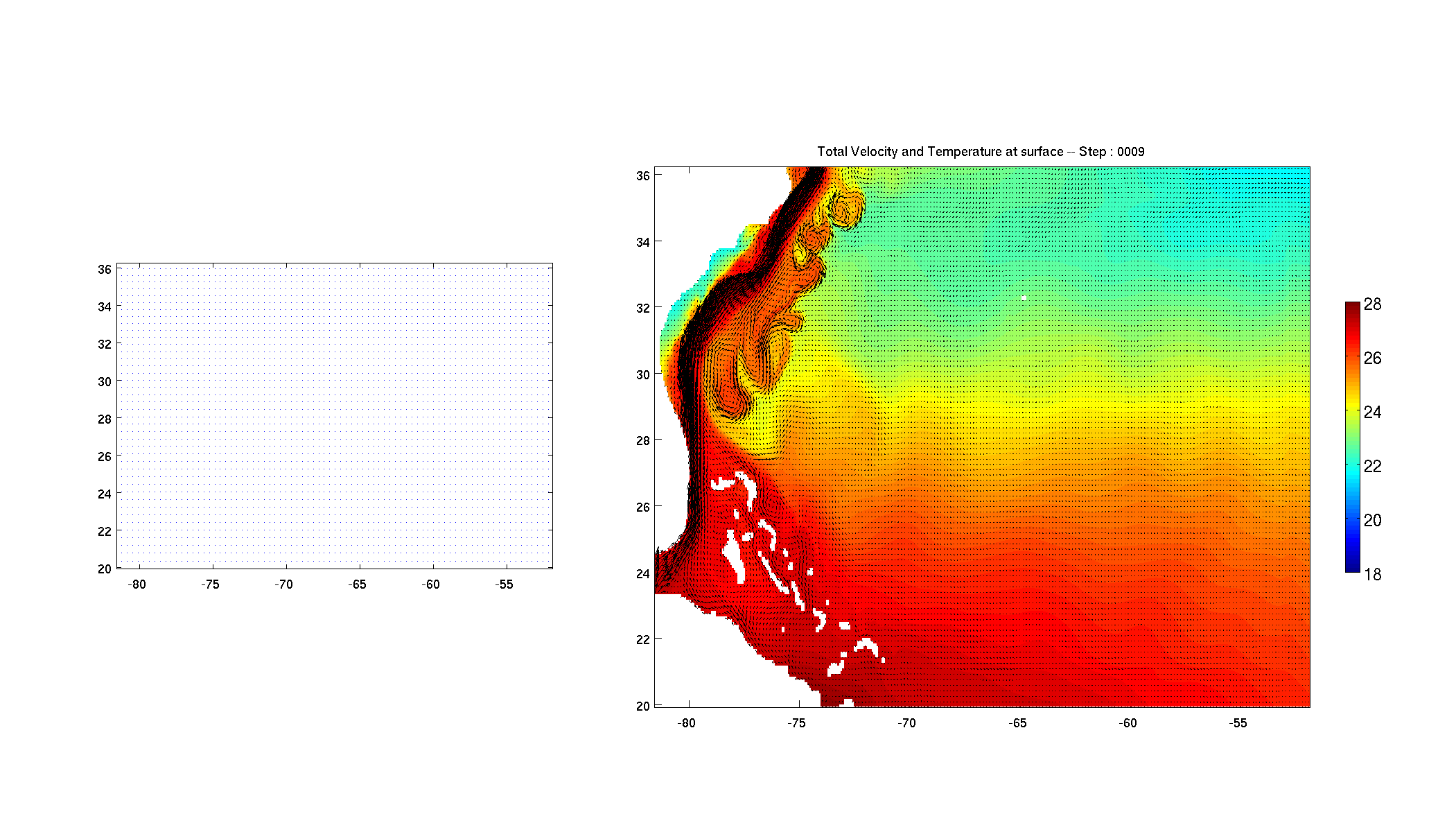Click latitude label "26" on the temperature map
Screen dimensions: 1456x832
point(643,508)
